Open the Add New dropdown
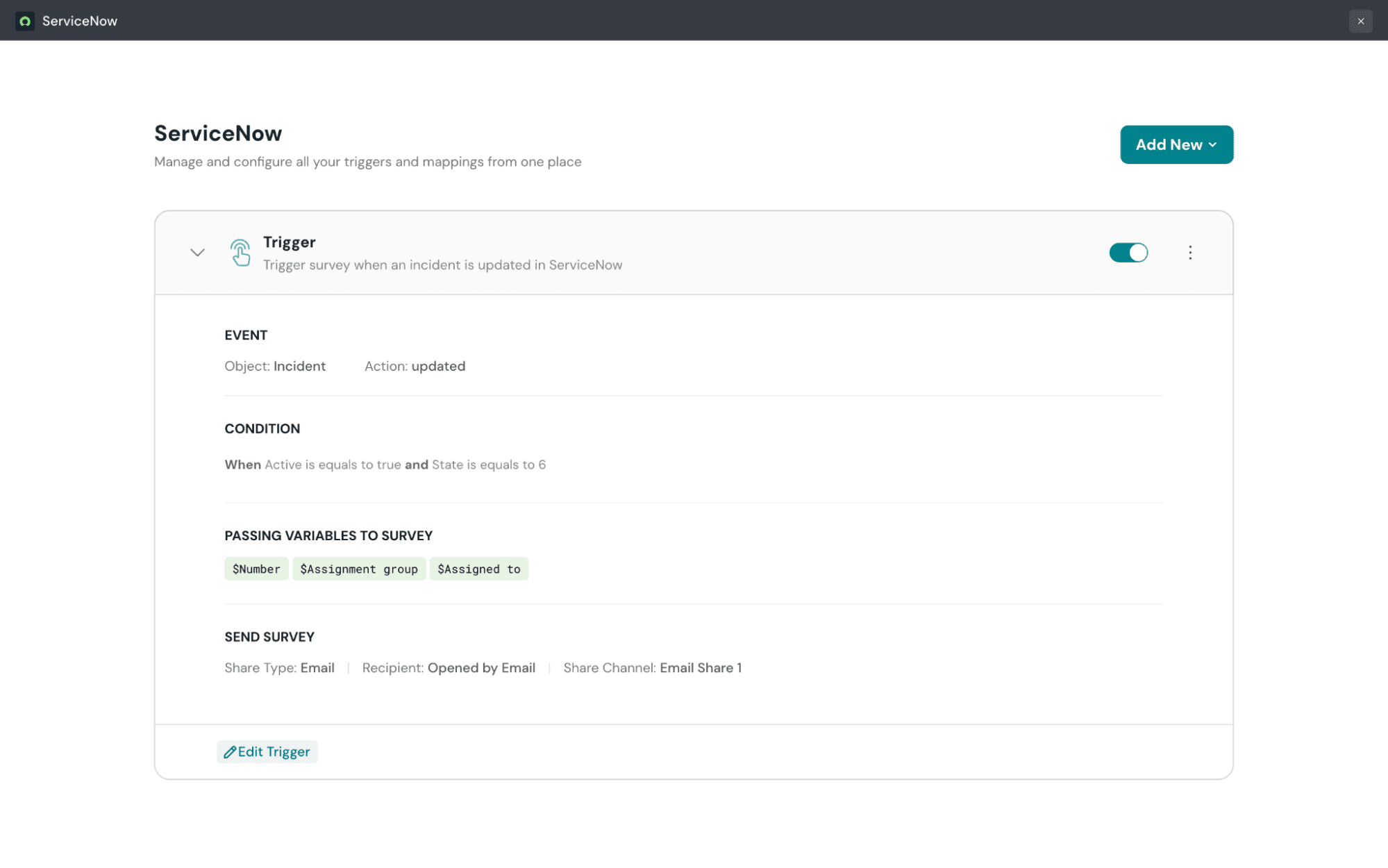This screenshot has width=1388, height=868. click(1176, 144)
